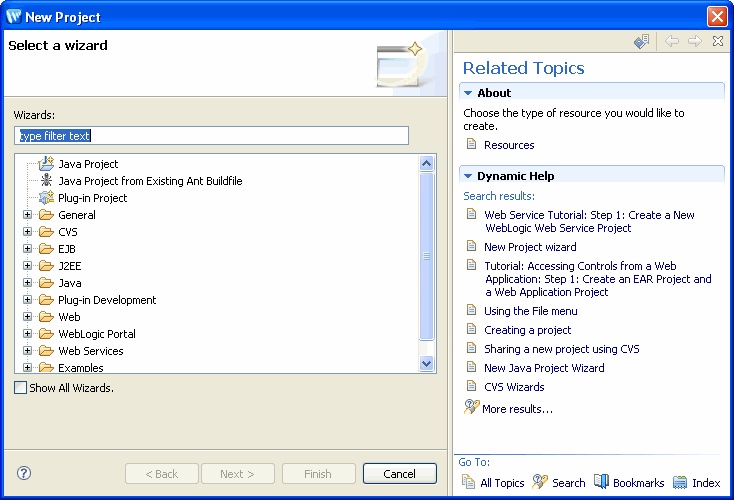The image size is (734, 500).
Task: Expand the WebLogic Portal tree node
Action: click(28, 334)
